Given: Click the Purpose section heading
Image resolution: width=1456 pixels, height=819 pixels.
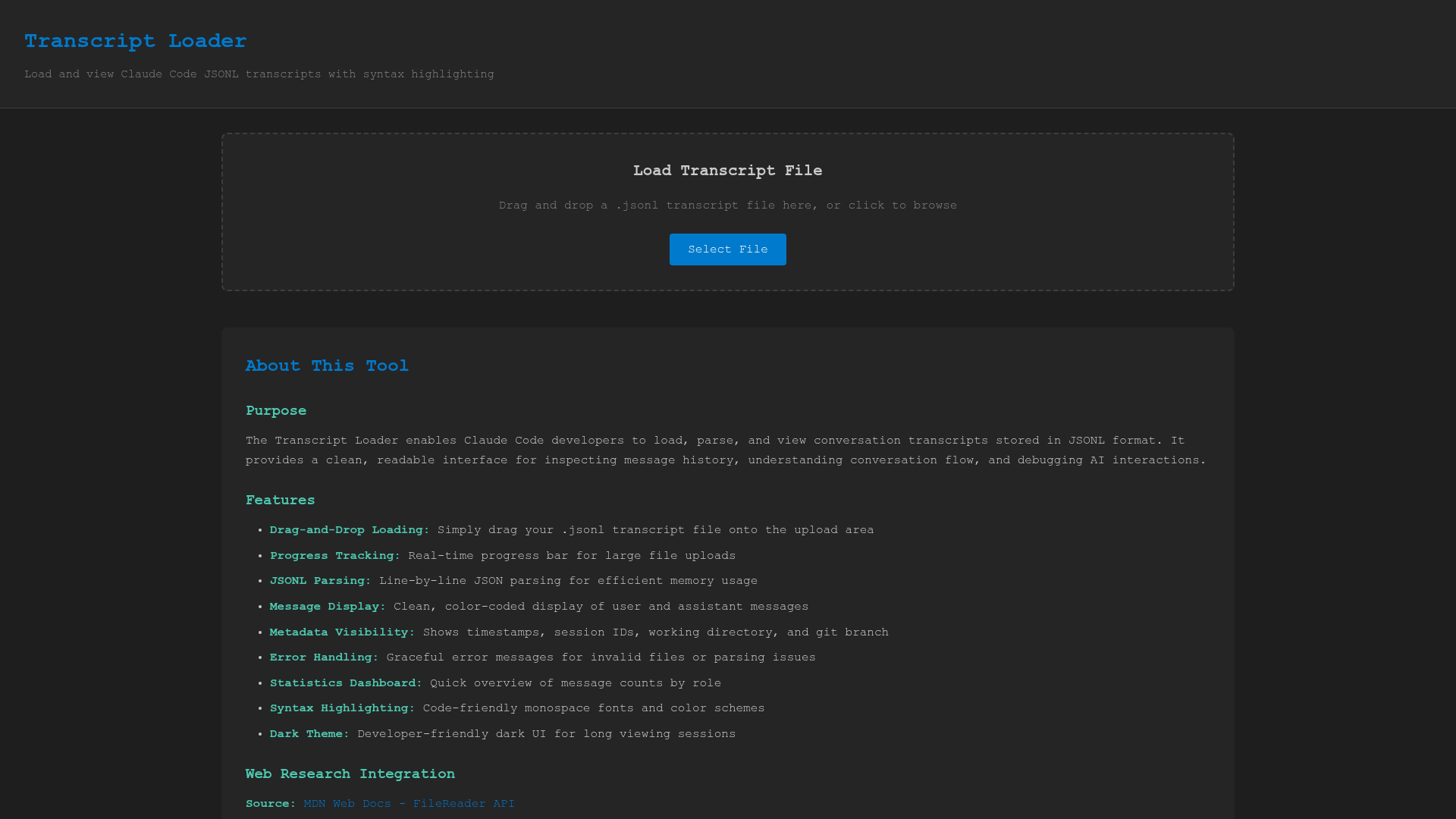Looking at the screenshot, I should 276,410.
